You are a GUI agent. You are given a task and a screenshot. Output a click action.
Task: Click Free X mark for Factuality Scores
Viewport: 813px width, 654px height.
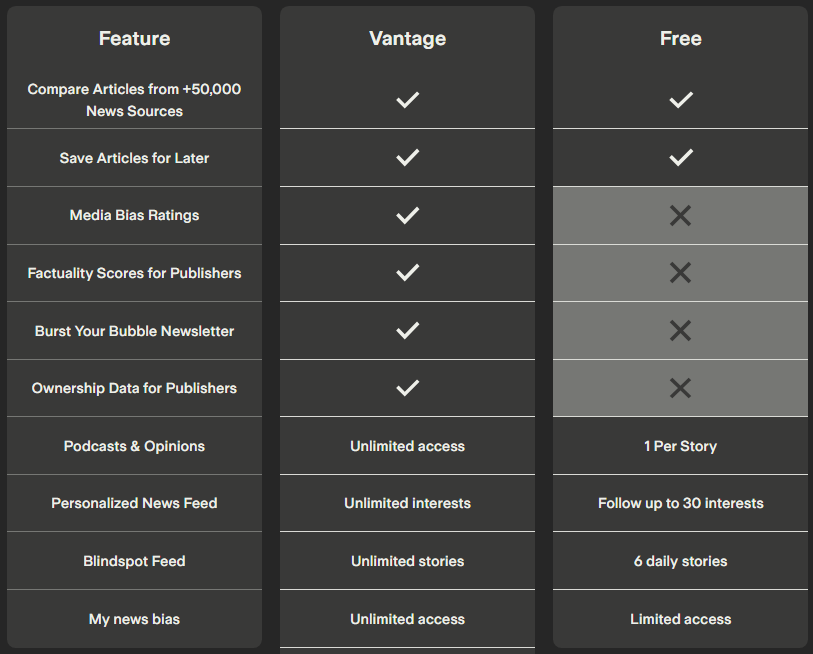680,273
